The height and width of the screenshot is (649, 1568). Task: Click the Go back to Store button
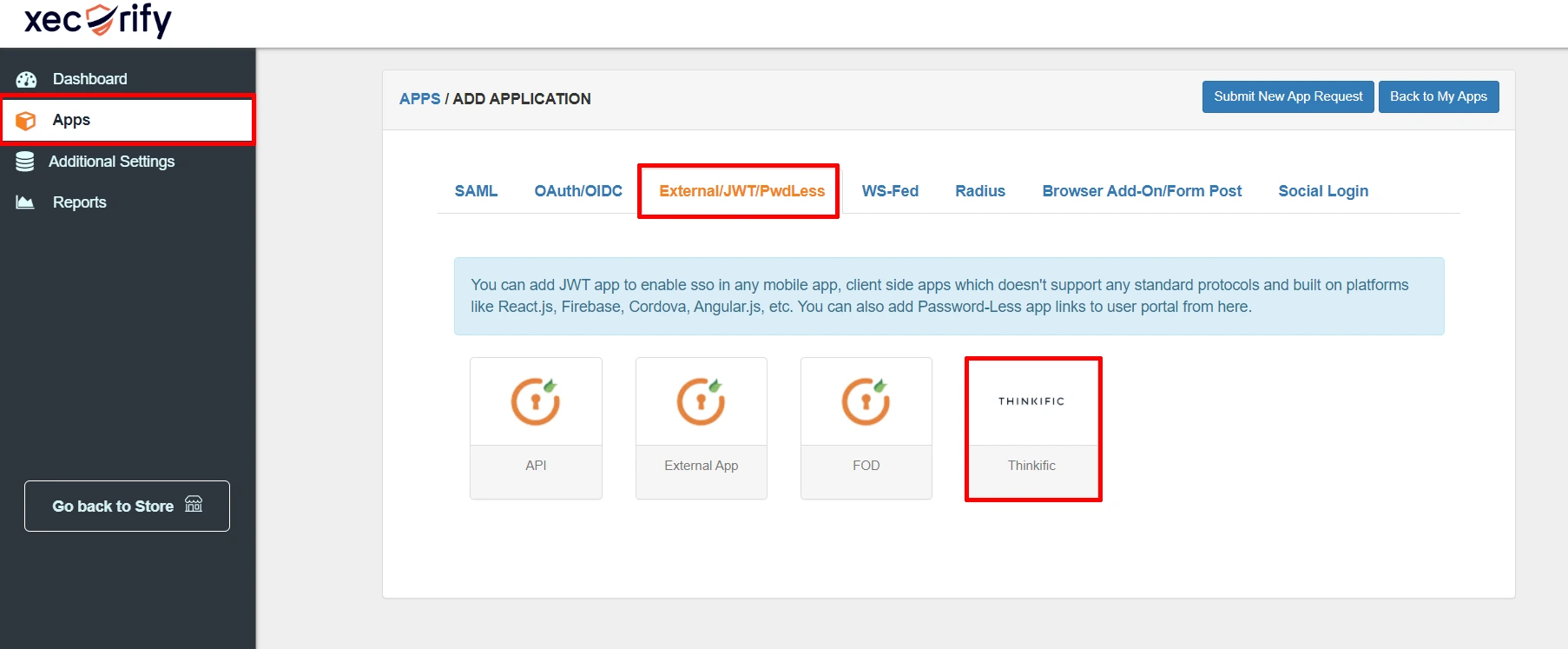tap(127, 506)
